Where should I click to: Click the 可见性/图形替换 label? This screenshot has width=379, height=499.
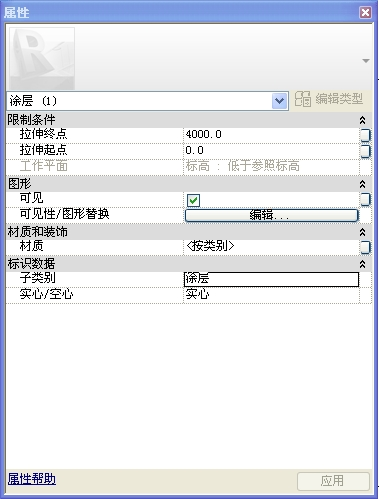[65, 214]
